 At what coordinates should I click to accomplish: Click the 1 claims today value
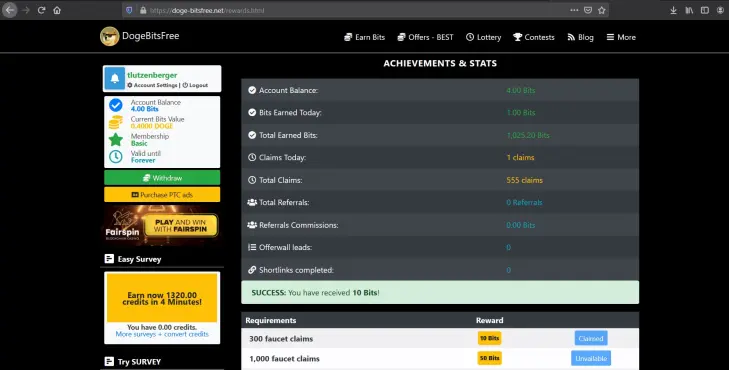(520, 158)
